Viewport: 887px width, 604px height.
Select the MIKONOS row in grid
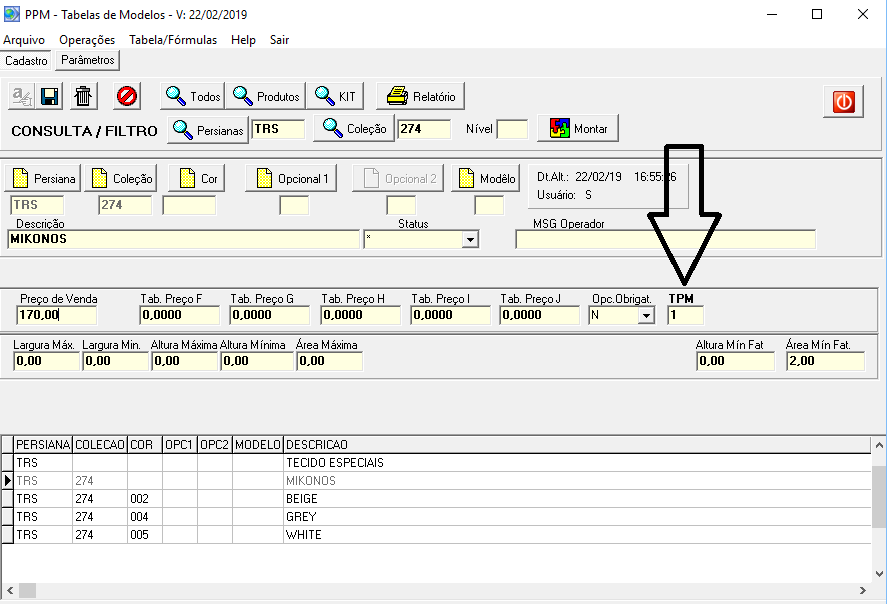click(436, 481)
